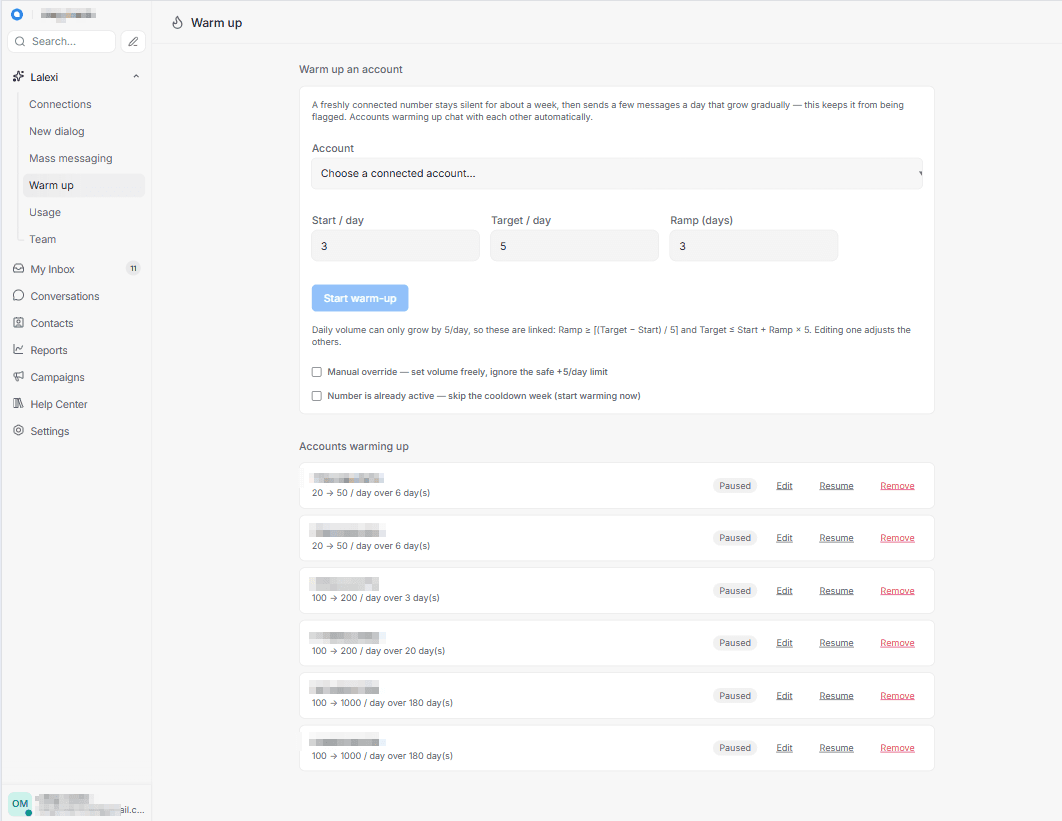Click the My Inbox unread count badge
1062x821 pixels.
tap(133, 269)
